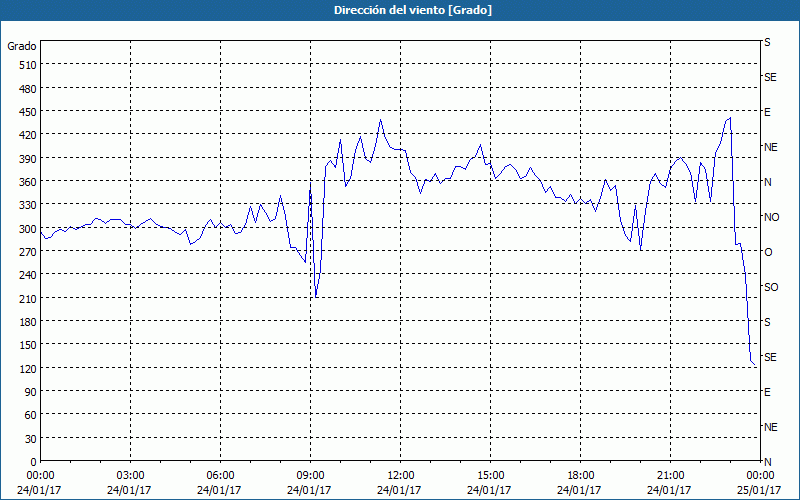The image size is (800, 500).
Task: Click the 0 degree axis label
Action: (34, 462)
